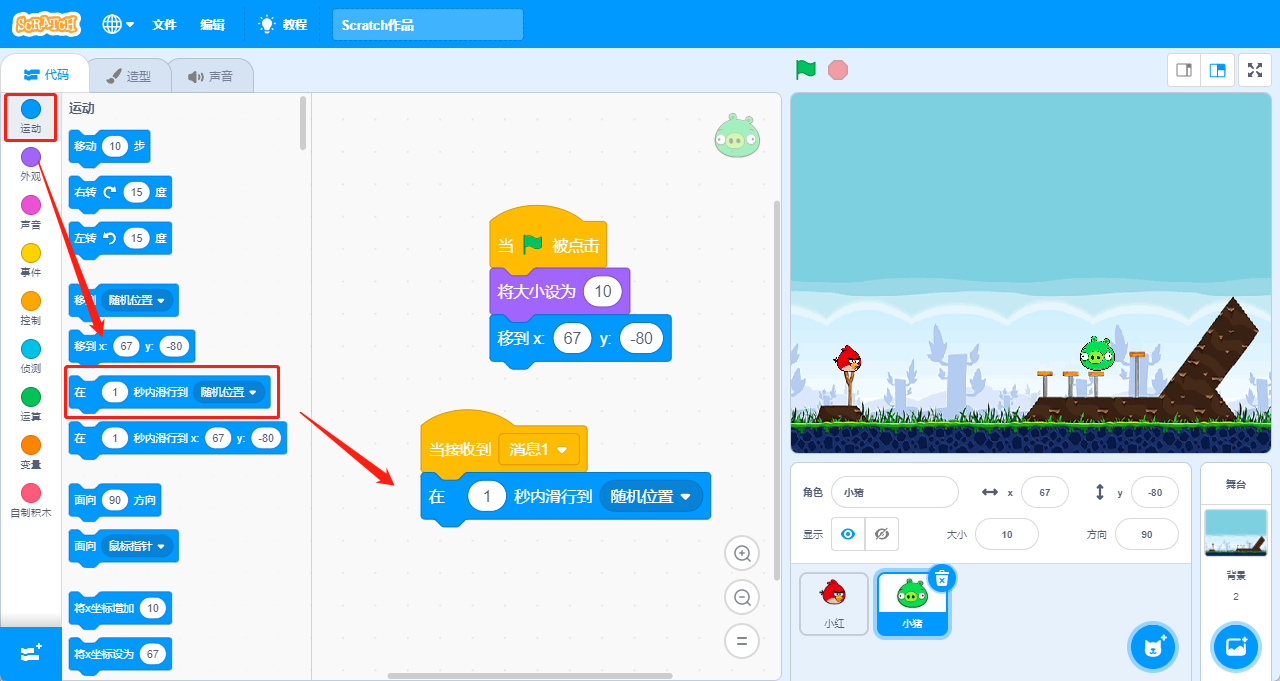Screen dimensions: 1280x681
Task: Select the 外观 block category
Action: 31,164
